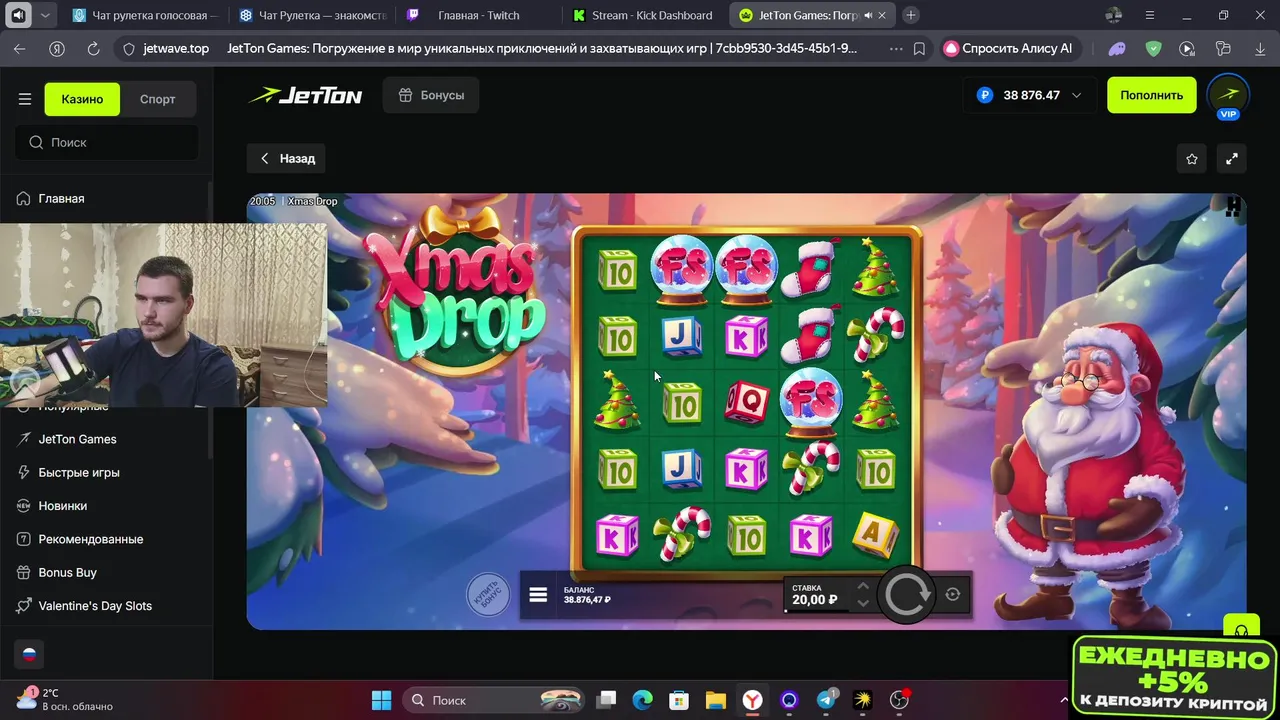Click the Пополнить deposit button
Image resolution: width=1280 pixels, height=720 pixels.
pos(1151,95)
